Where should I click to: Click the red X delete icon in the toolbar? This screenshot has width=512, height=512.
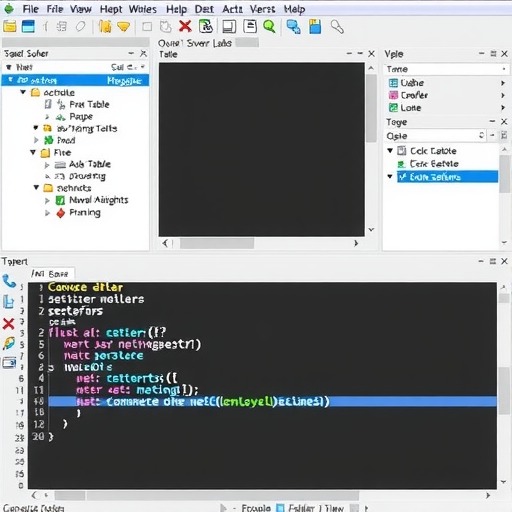point(185,26)
